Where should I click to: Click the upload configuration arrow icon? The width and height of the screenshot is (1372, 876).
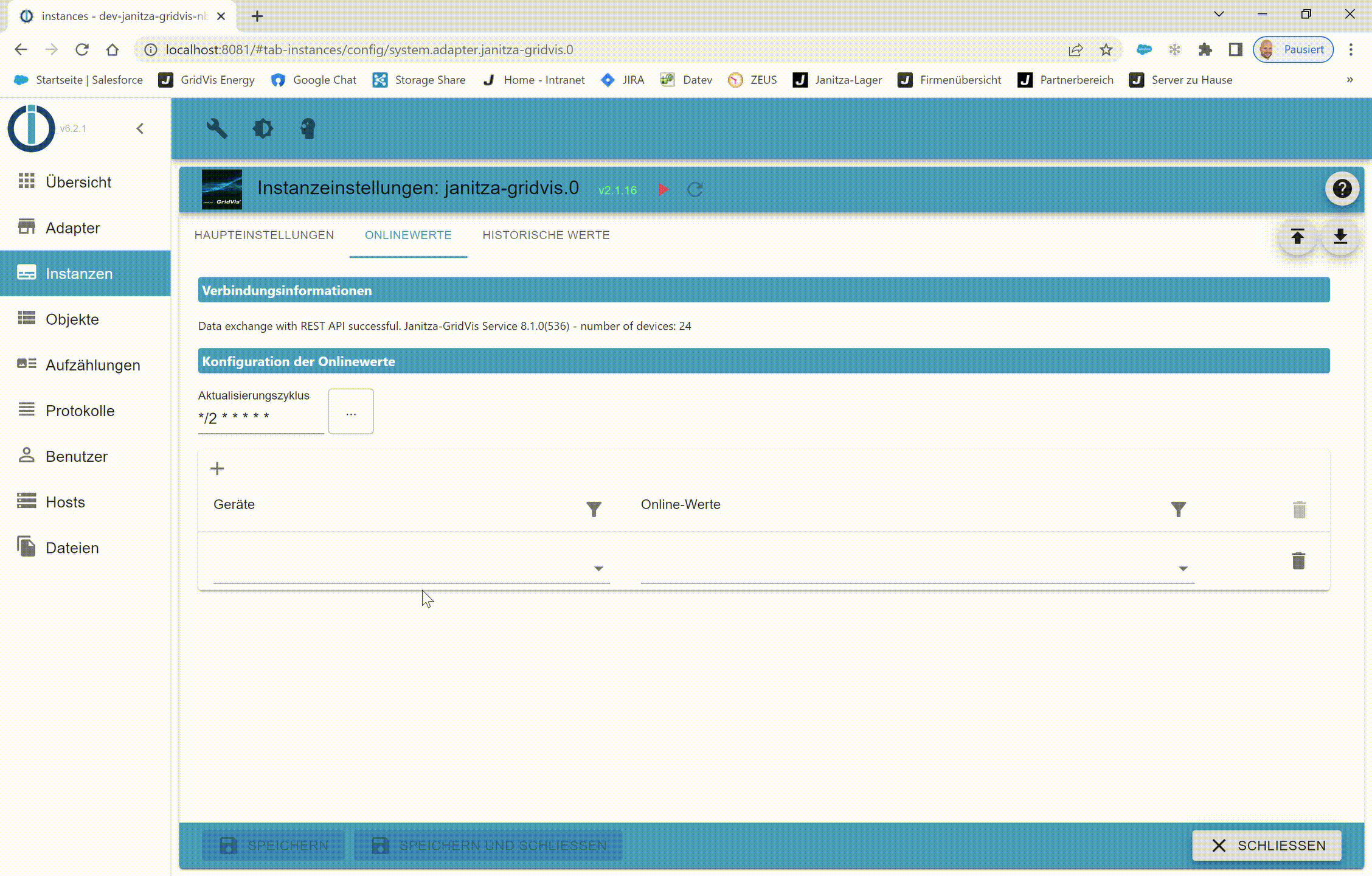pyautogui.click(x=1298, y=237)
